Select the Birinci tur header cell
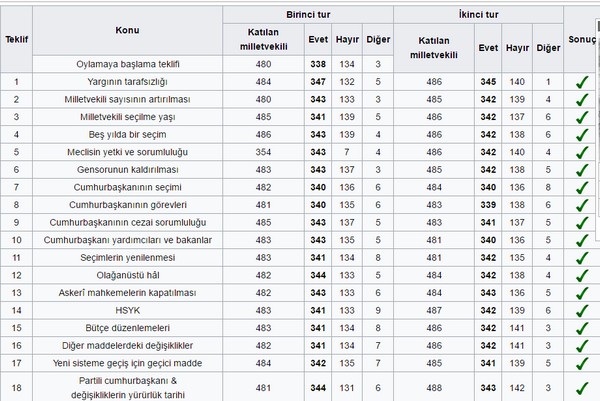The image size is (600, 401). [306, 15]
